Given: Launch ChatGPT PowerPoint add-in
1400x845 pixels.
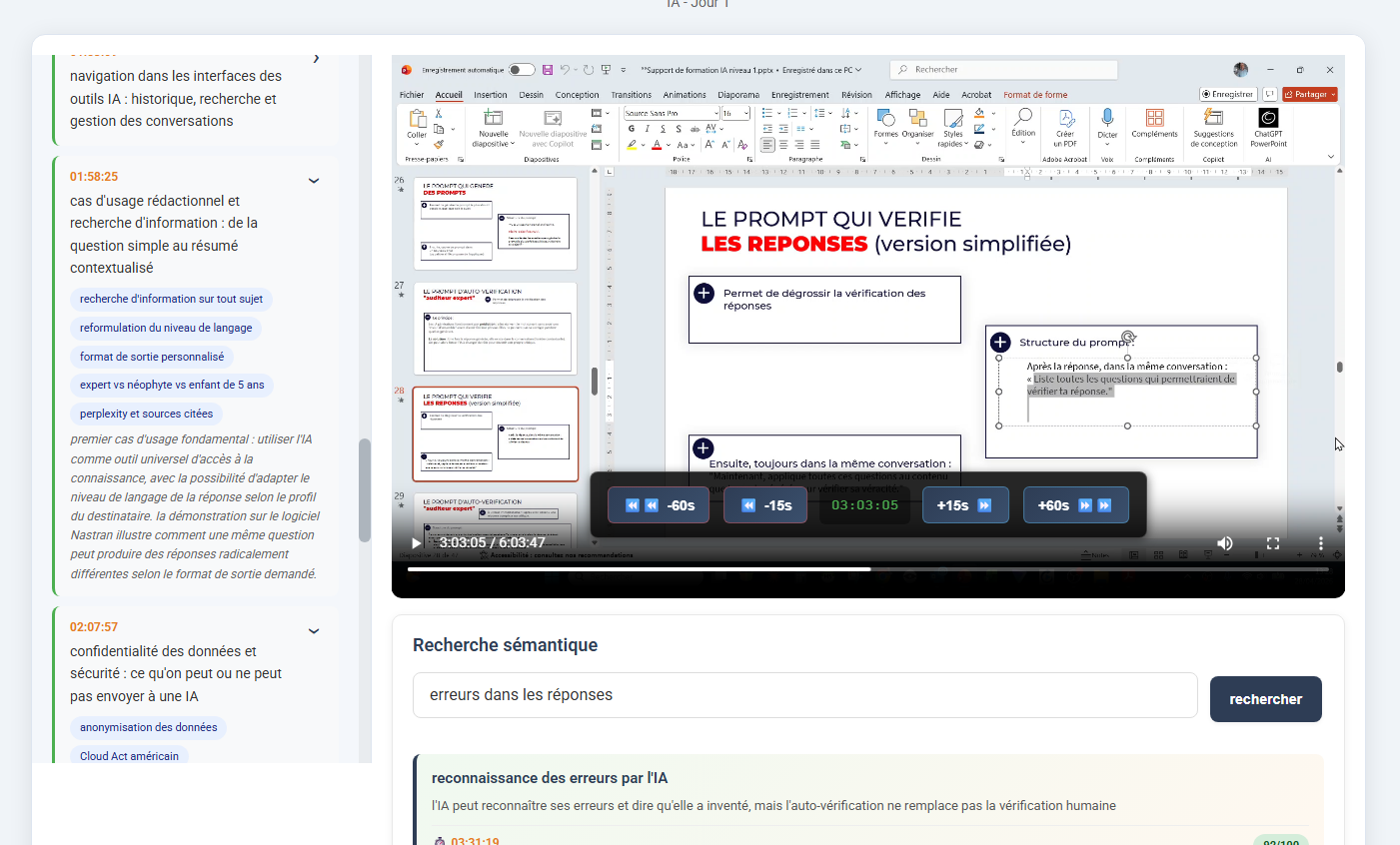Looking at the screenshot, I should coord(1268,128).
